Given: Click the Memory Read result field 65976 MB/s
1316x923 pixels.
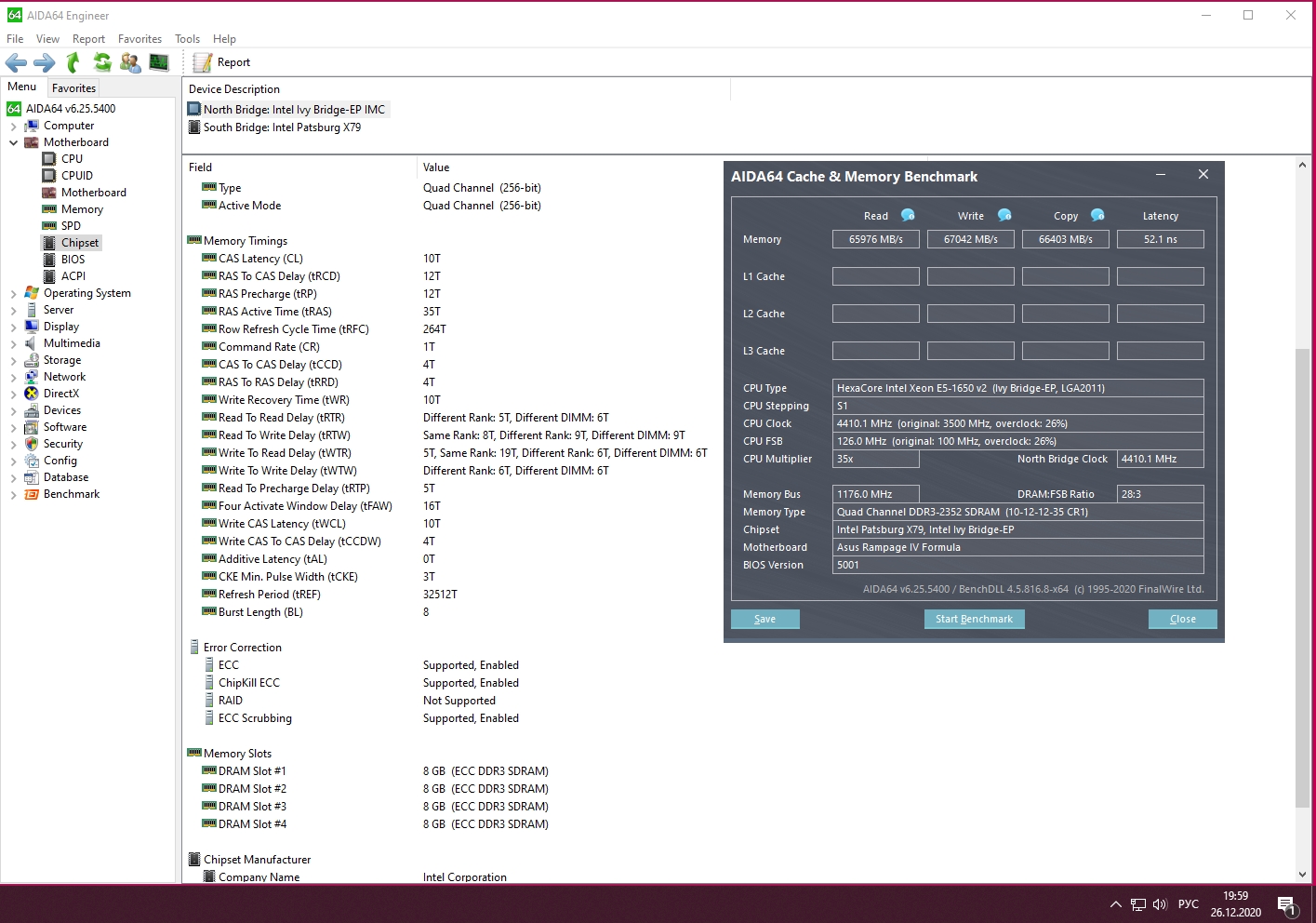Looking at the screenshot, I should tap(876, 239).
